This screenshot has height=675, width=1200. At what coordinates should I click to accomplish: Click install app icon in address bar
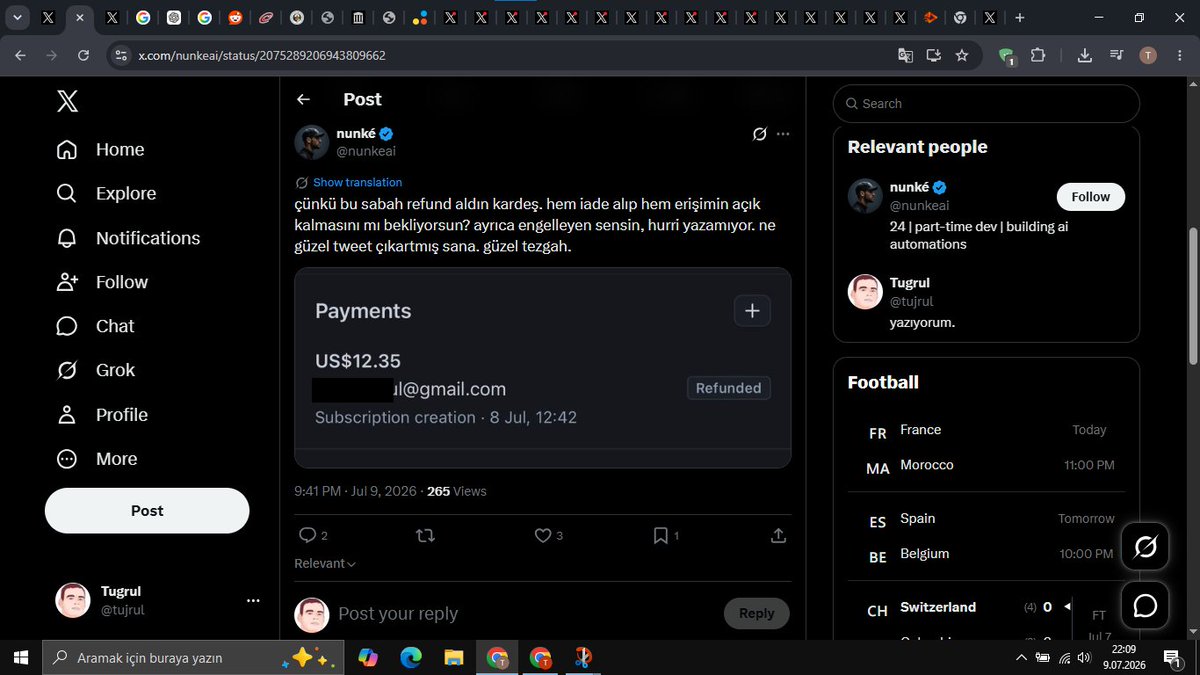933,56
